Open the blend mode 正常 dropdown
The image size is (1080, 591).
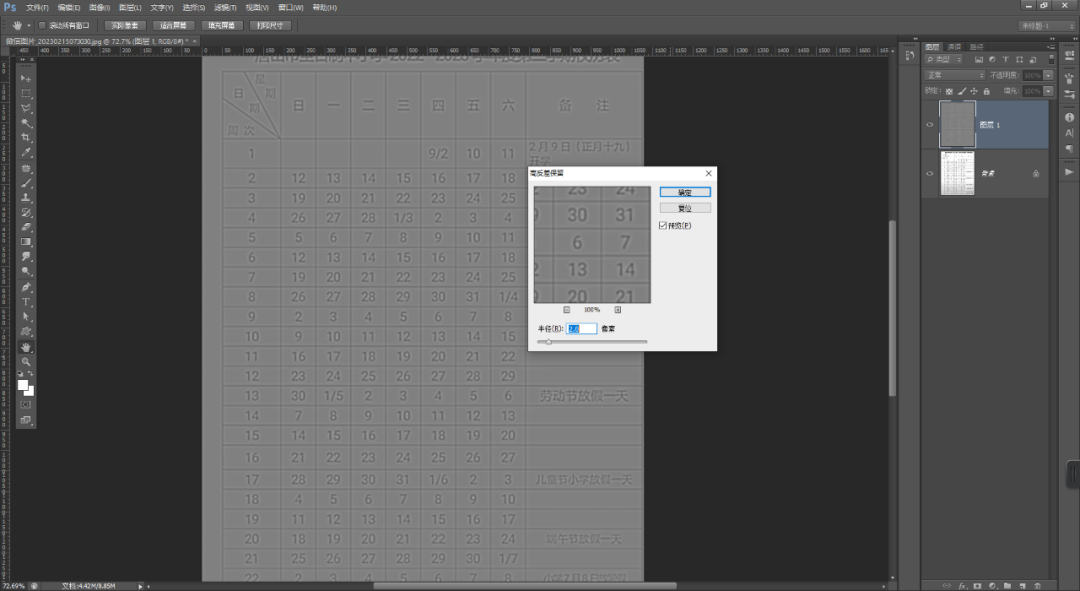(954, 75)
